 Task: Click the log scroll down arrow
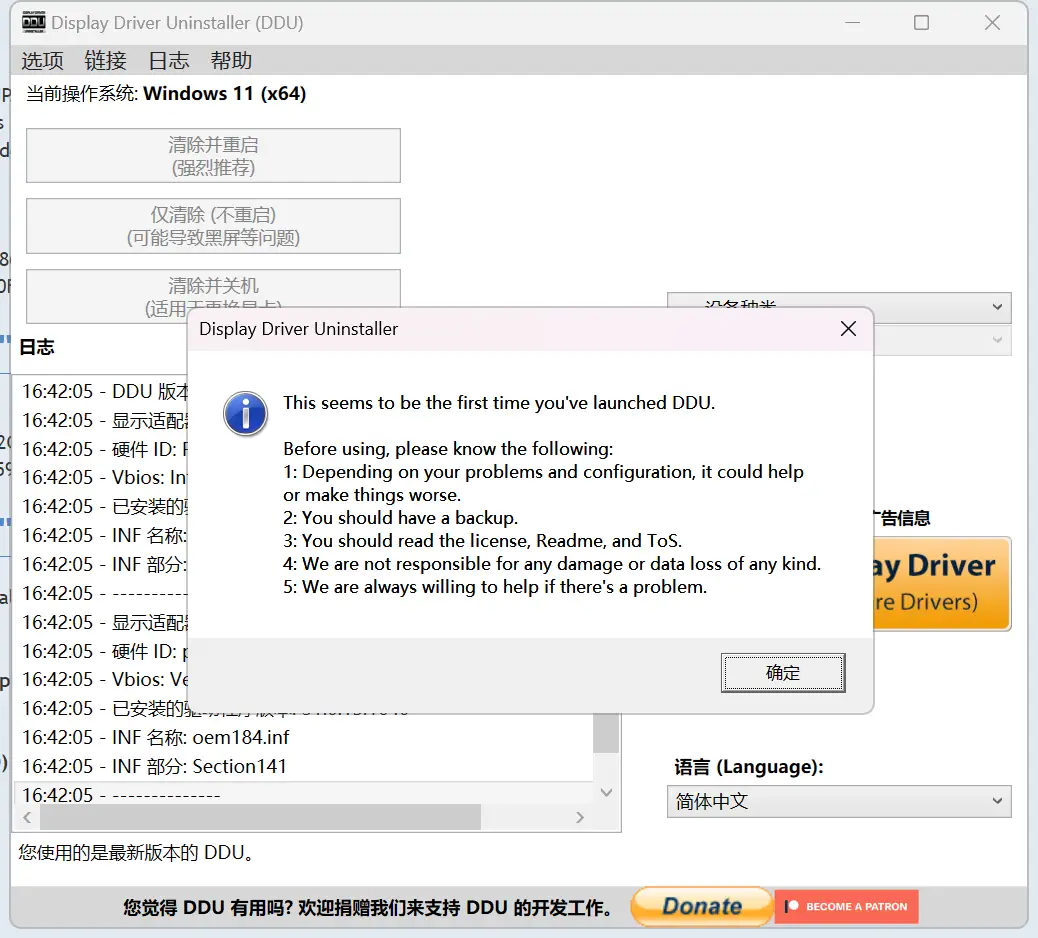coord(606,792)
